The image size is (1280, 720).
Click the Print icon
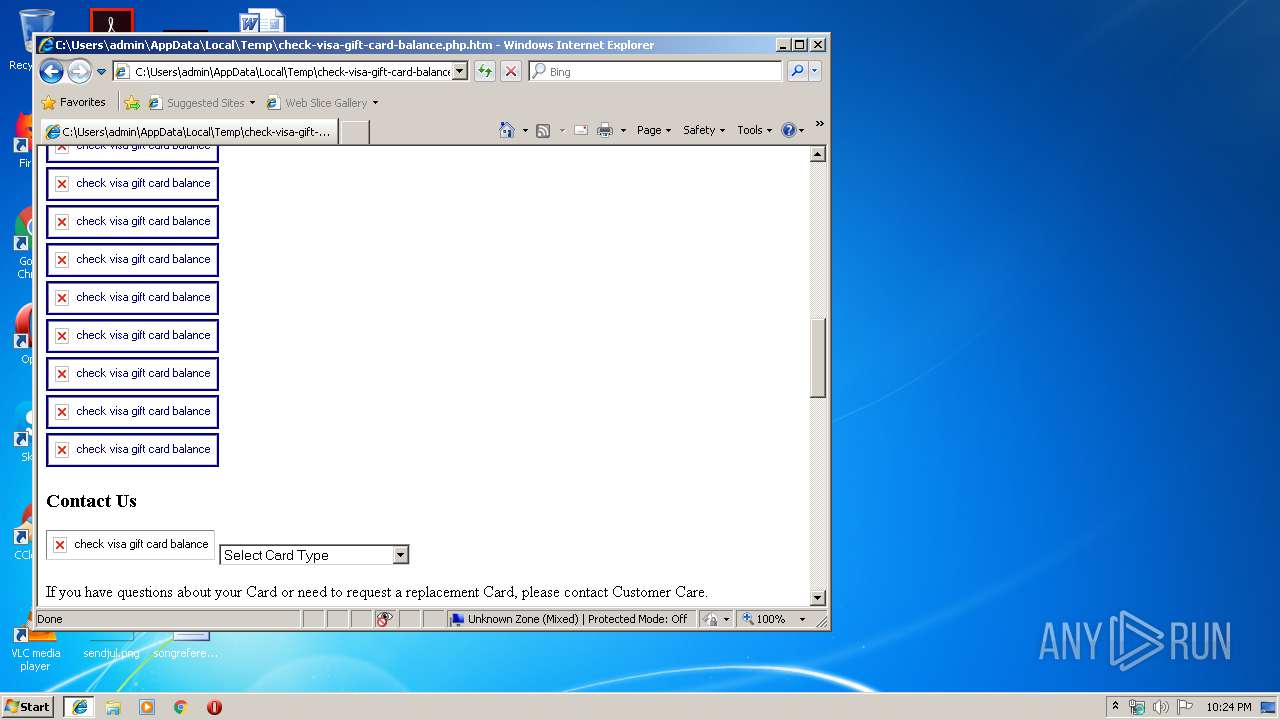(x=605, y=130)
